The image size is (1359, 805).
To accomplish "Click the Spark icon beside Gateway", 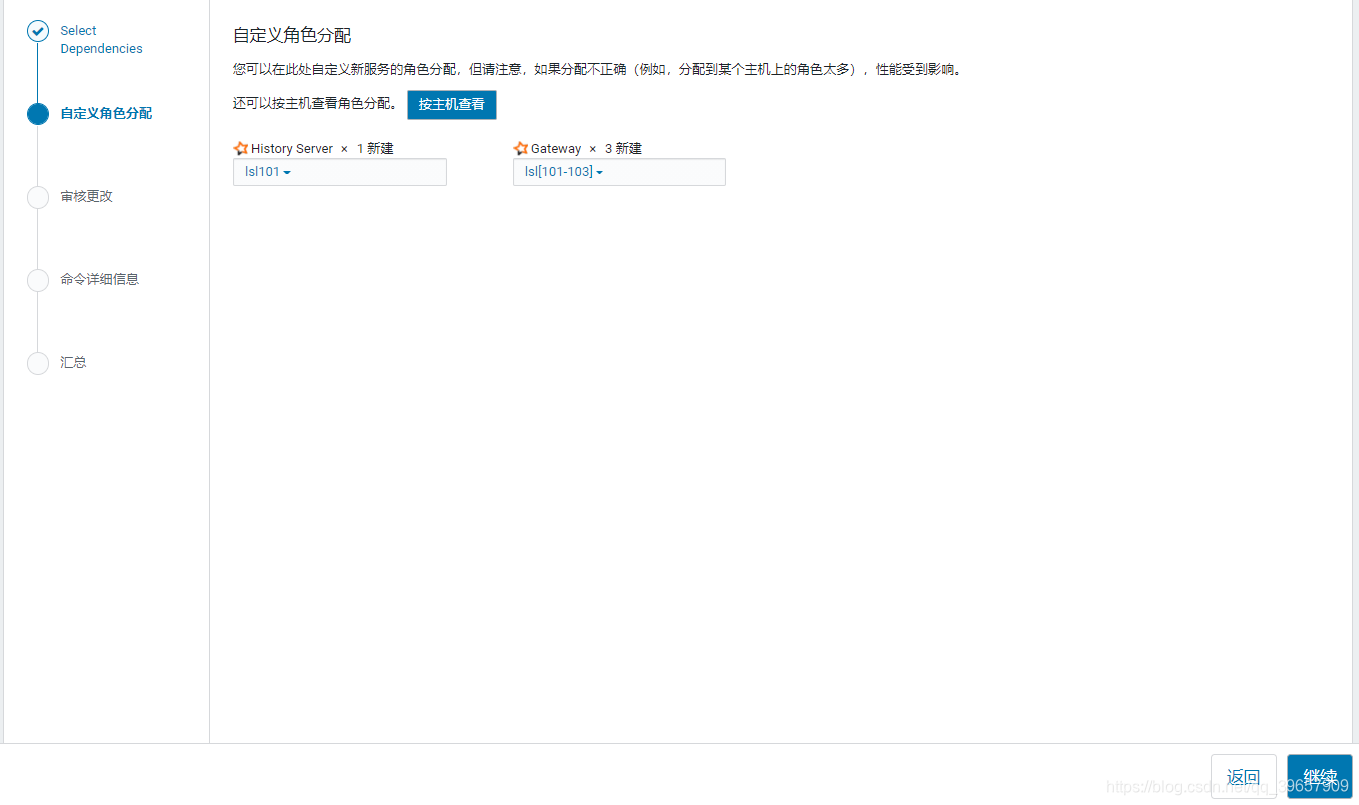I will (x=520, y=148).
